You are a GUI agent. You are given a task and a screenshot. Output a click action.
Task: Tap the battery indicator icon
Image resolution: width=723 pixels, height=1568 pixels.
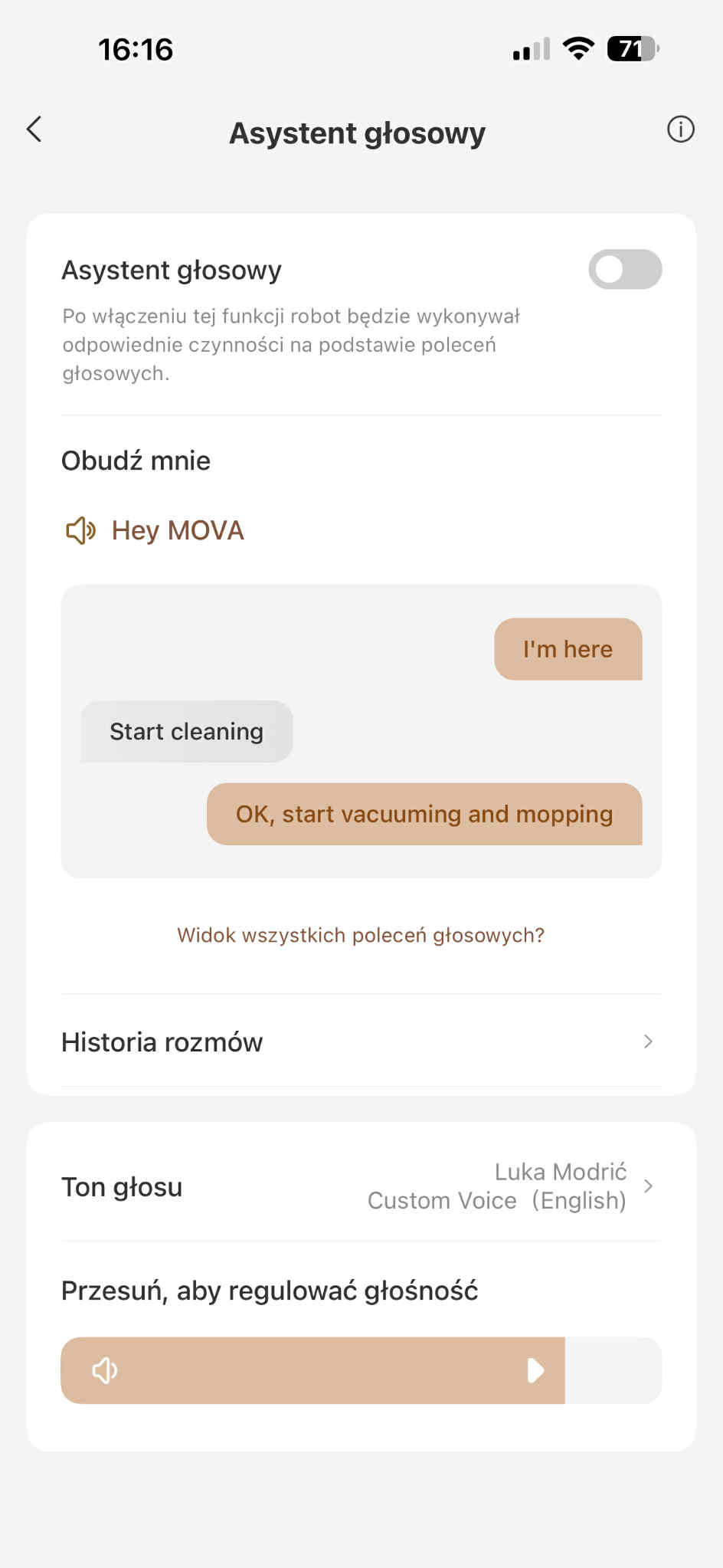[x=632, y=49]
